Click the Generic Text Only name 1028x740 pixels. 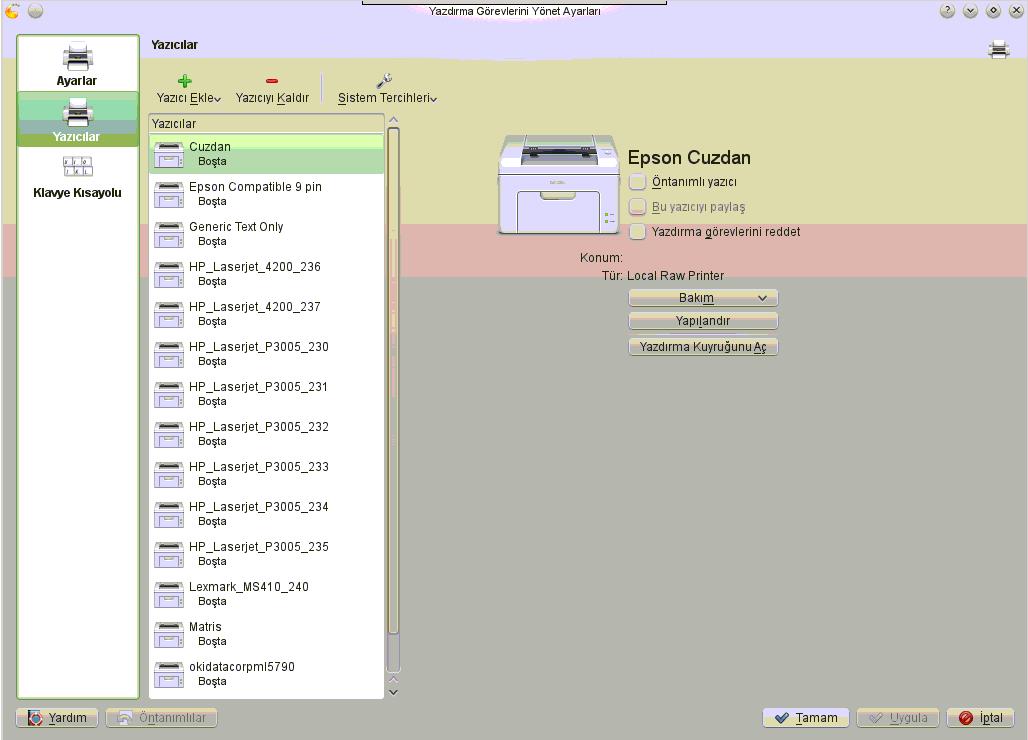(236, 227)
